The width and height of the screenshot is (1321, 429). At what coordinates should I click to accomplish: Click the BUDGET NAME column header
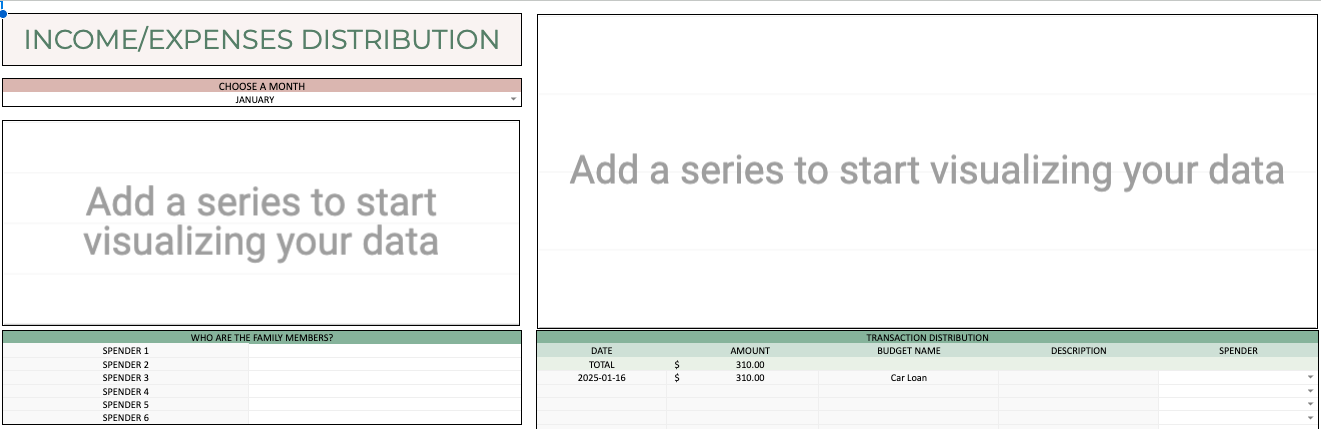tap(909, 351)
